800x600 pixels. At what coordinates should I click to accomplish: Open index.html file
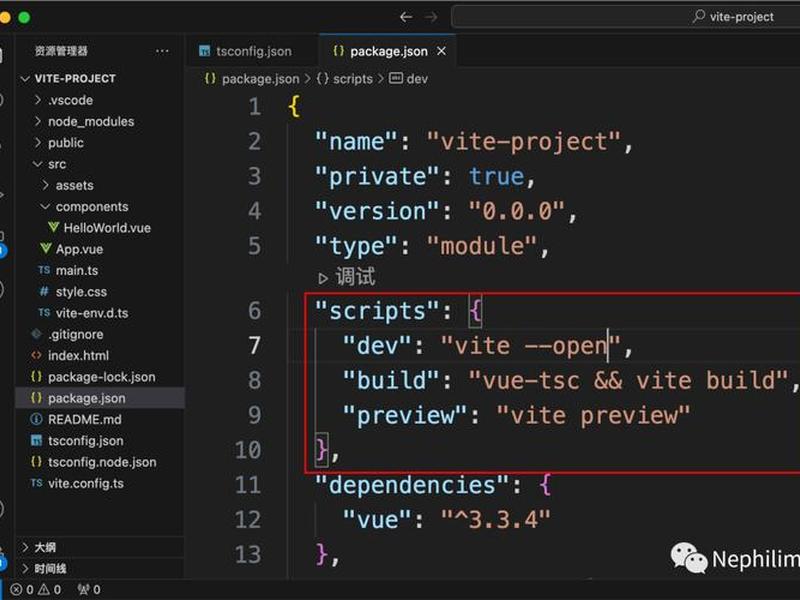[99, 356]
